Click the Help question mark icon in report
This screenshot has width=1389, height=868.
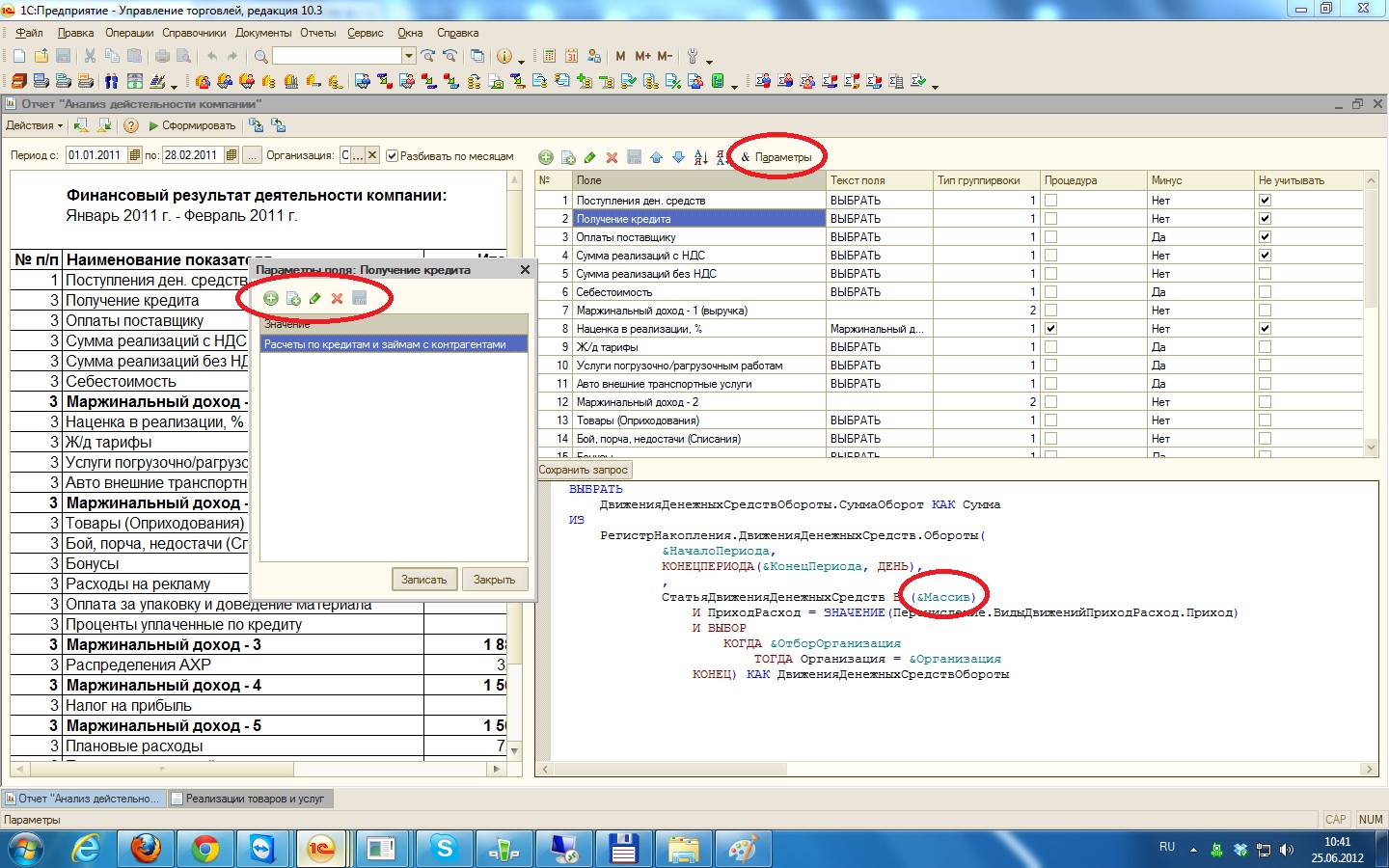click(x=130, y=125)
